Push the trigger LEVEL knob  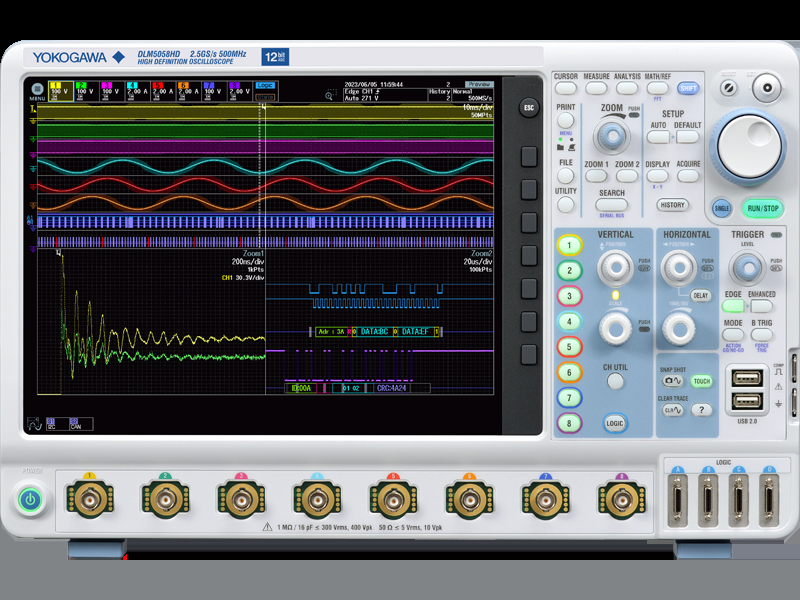(748, 267)
